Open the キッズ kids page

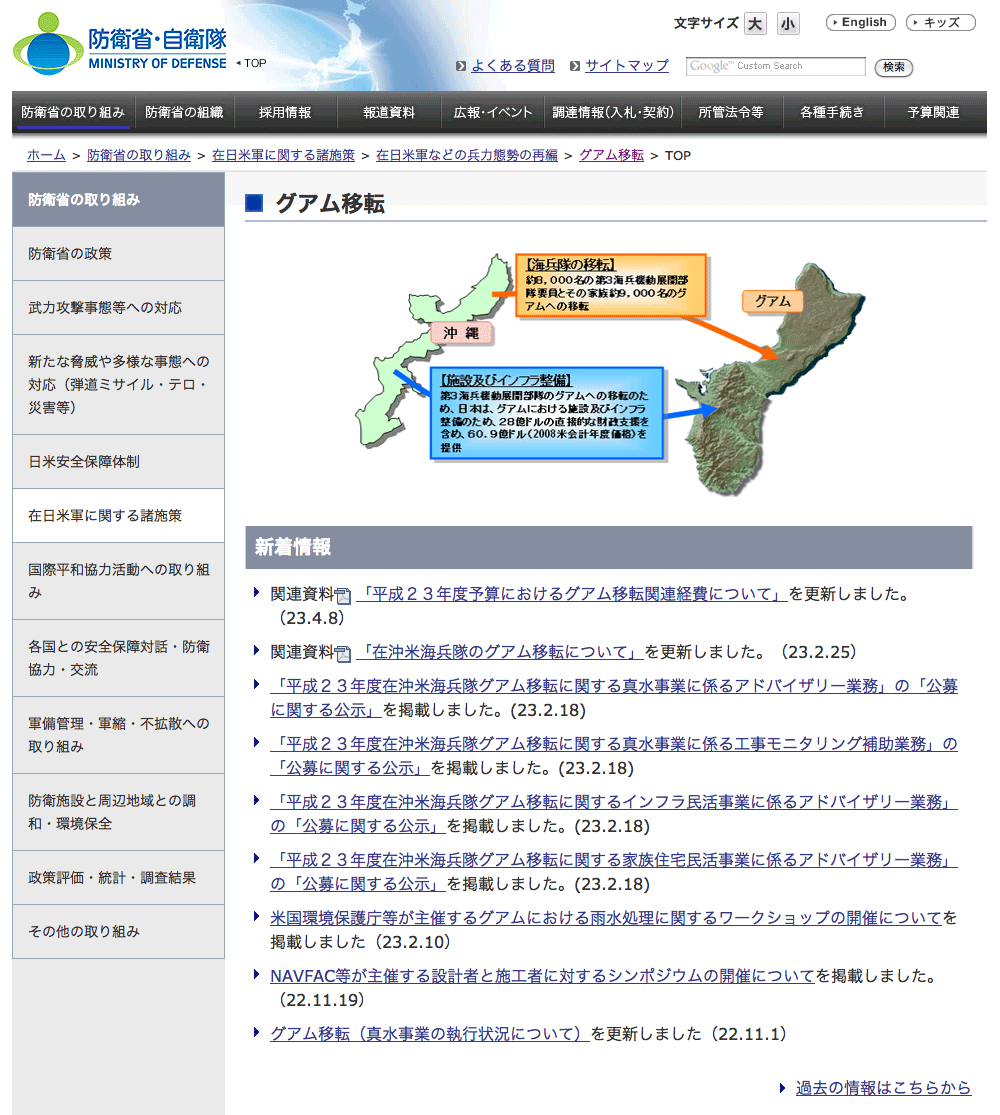pyautogui.click(x=940, y=22)
